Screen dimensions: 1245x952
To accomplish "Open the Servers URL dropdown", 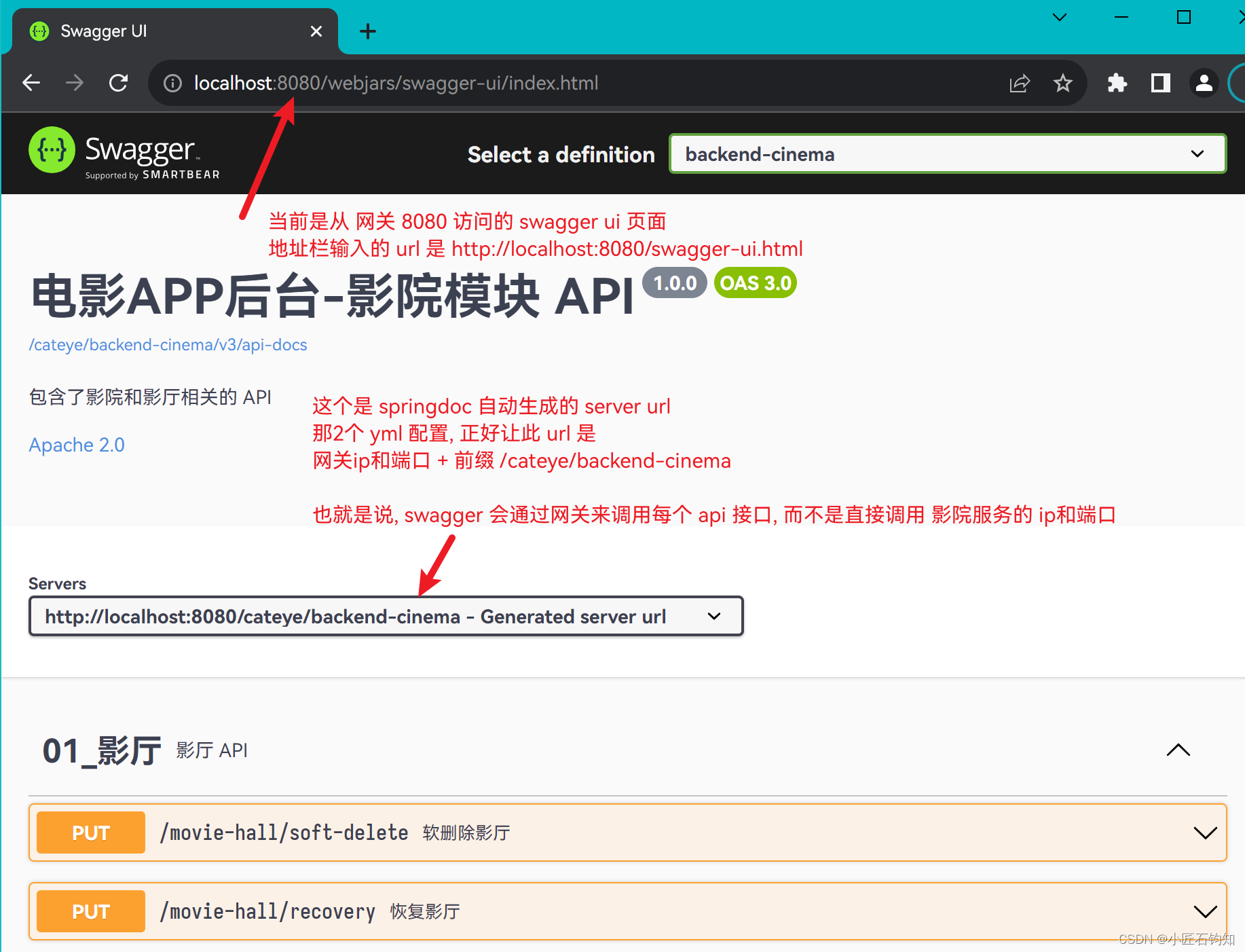I will (x=386, y=617).
